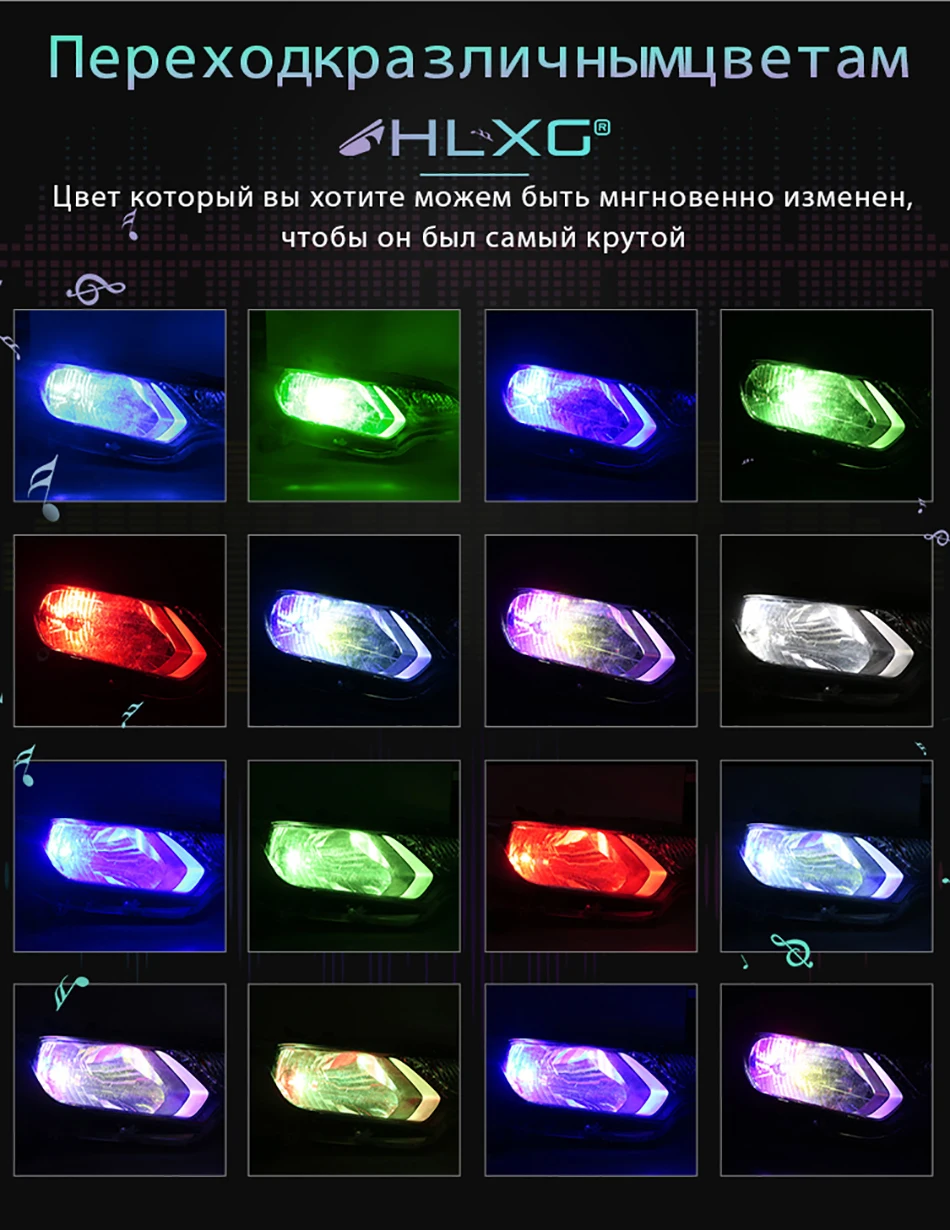Select the pale green headlight in third row
The height and width of the screenshot is (1230, 950).
(354, 856)
